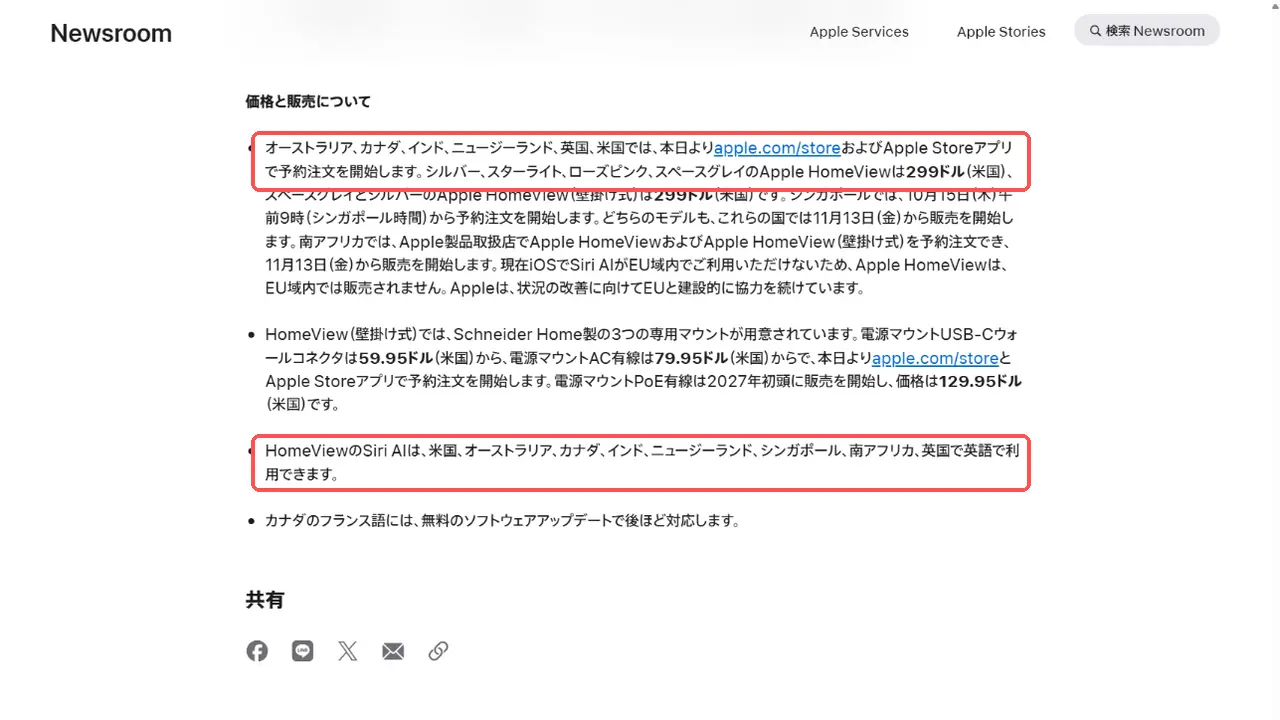Viewport: 1280px width, 720px height.
Task: Open the 検索 Newsroom search field
Action: click(1147, 31)
